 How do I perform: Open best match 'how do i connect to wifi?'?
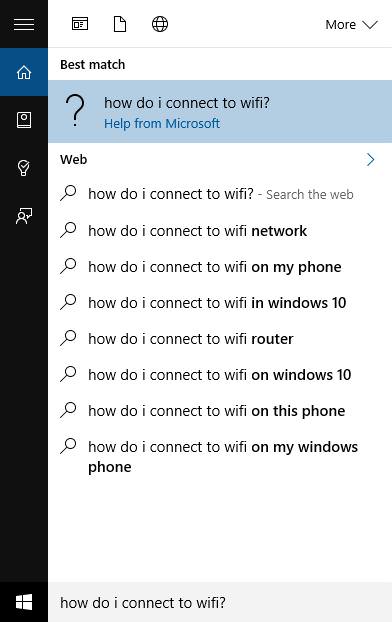(x=220, y=111)
